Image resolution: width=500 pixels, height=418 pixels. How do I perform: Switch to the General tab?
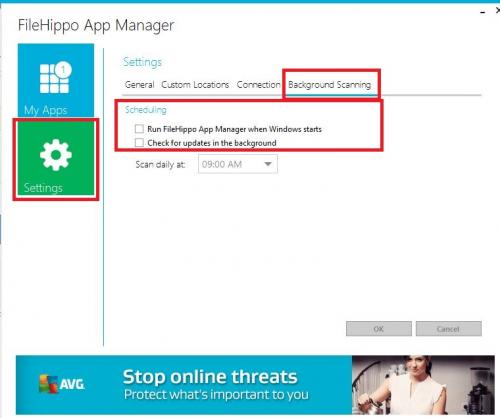tap(139, 85)
